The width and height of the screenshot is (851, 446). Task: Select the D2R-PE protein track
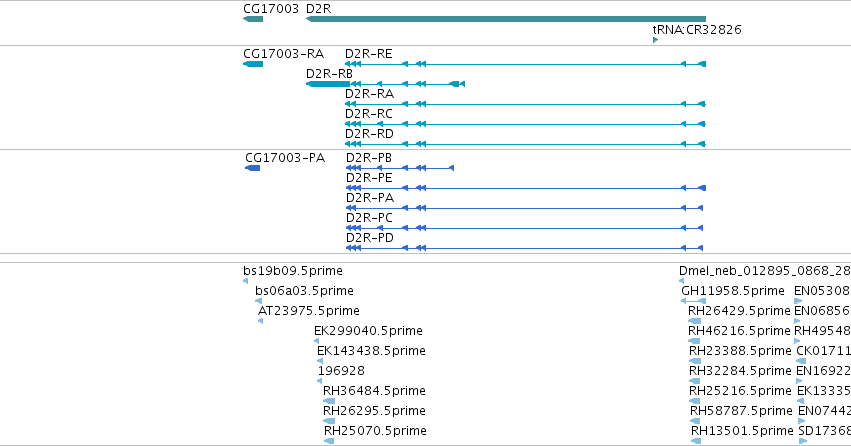[526, 188]
